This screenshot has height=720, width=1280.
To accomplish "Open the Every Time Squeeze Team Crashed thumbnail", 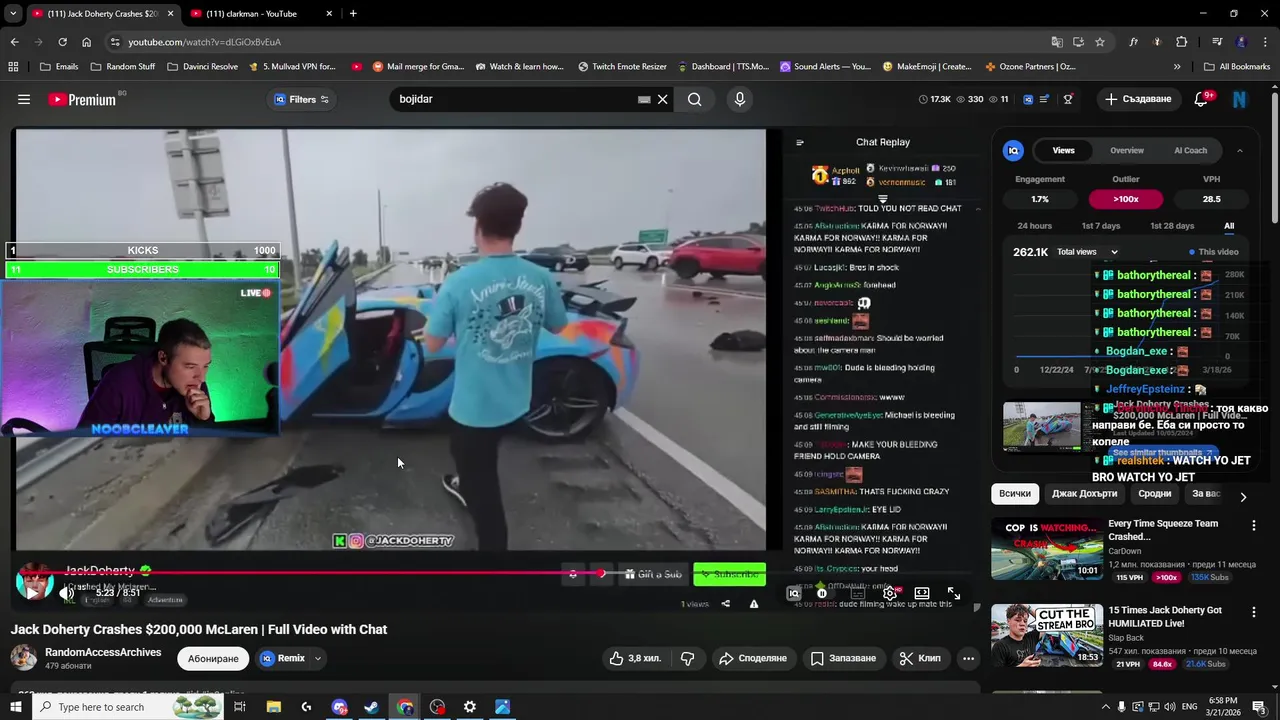I will pos(1047,549).
